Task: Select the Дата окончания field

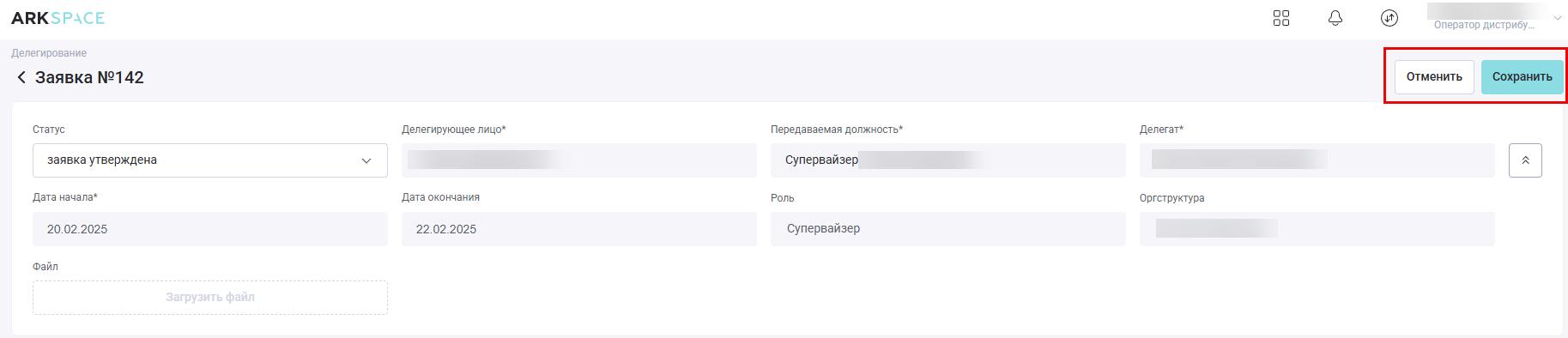Action: (579, 229)
